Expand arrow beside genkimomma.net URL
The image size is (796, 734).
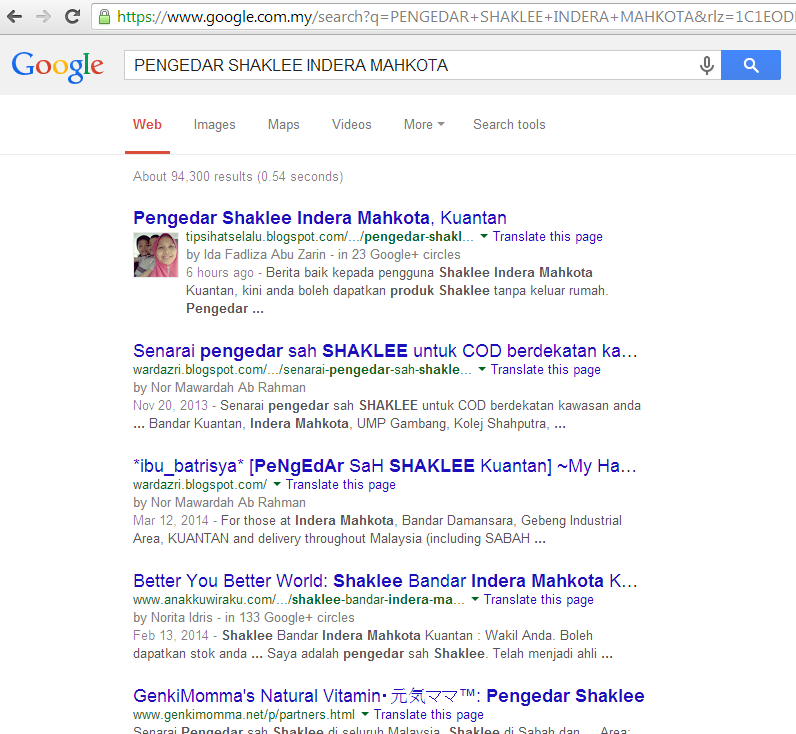tap(364, 714)
